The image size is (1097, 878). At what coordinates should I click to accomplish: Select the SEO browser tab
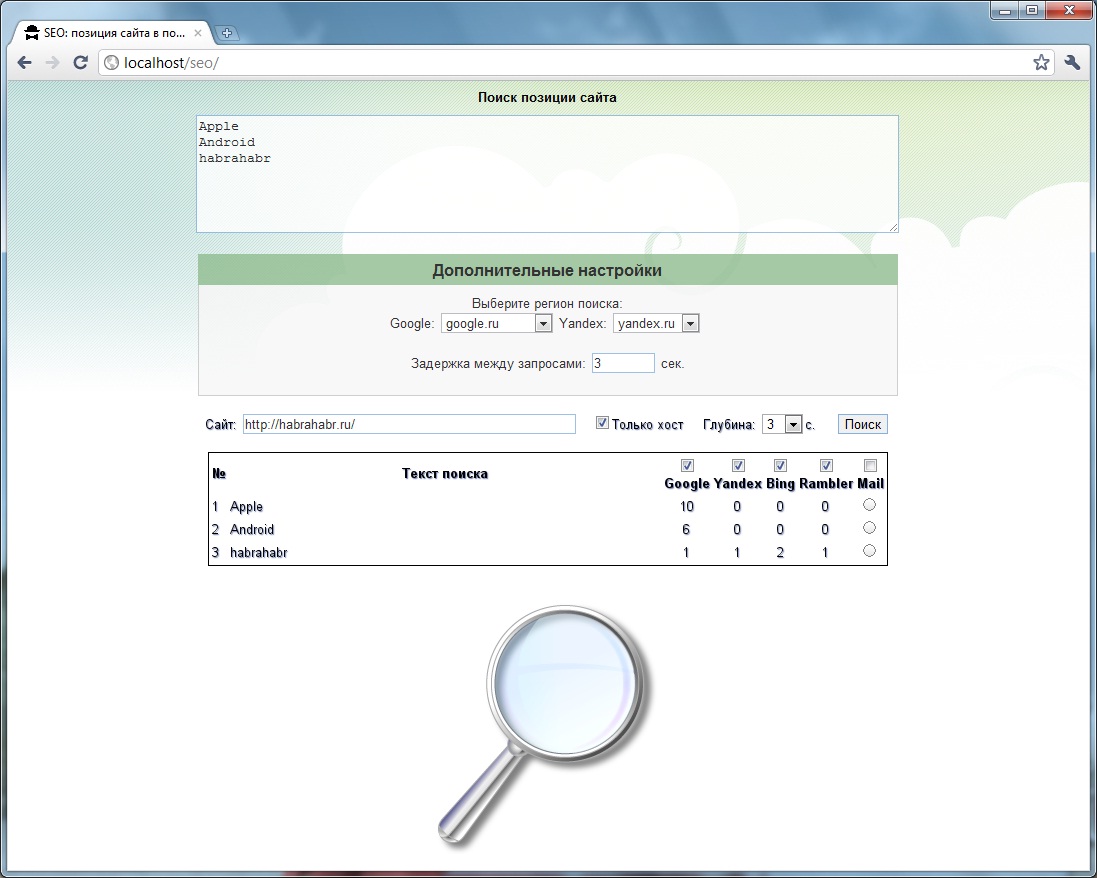coord(110,33)
